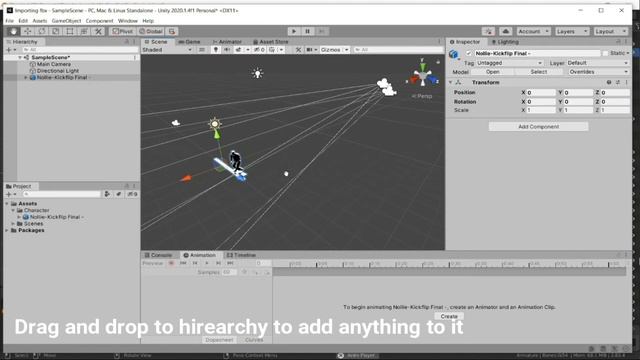Viewport: 640px width, 360px height.
Task: Open the GameObject menu
Action: [66, 21]
